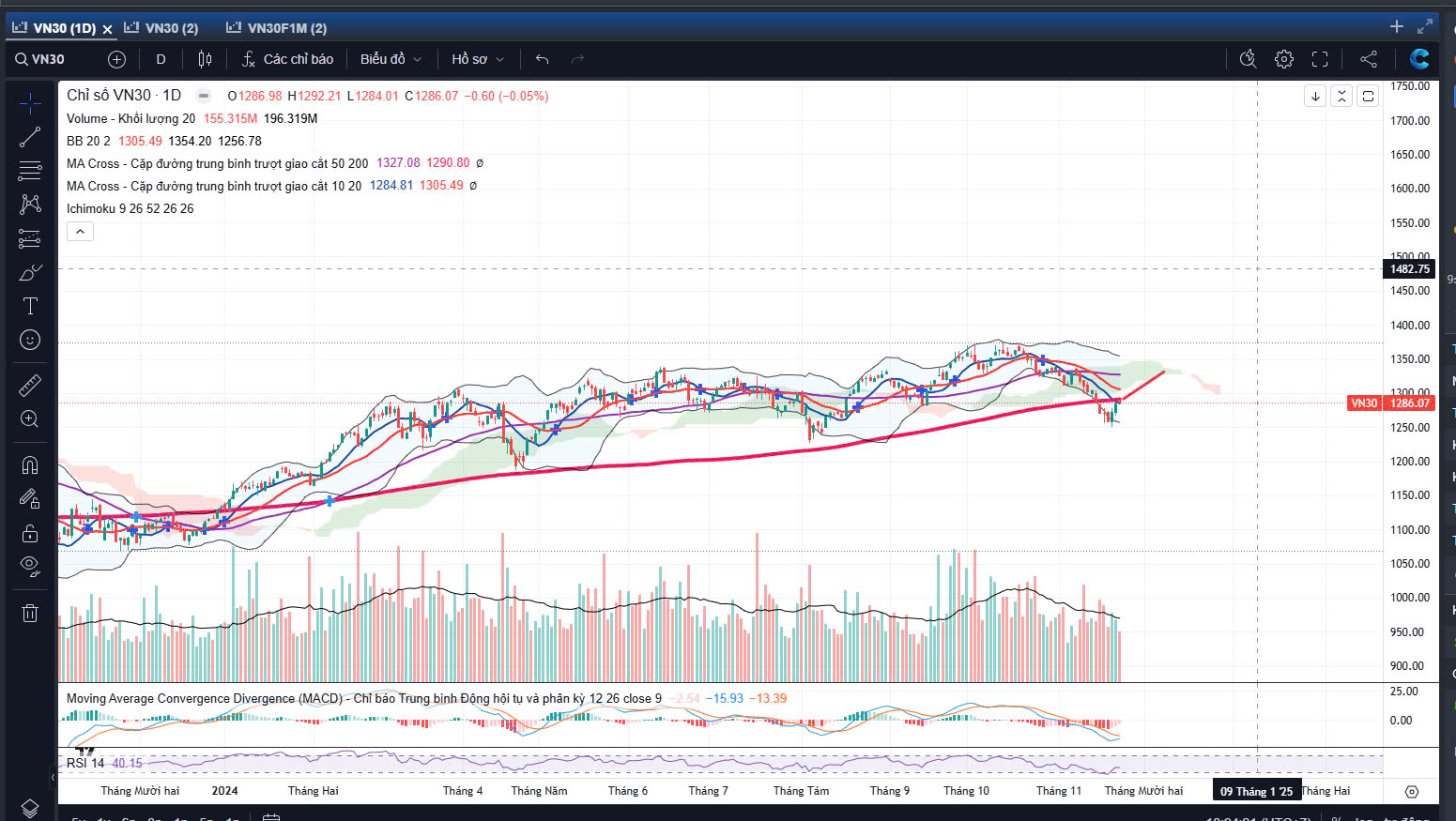Open the D timeframe interval selector

click(x=161, y=59)
